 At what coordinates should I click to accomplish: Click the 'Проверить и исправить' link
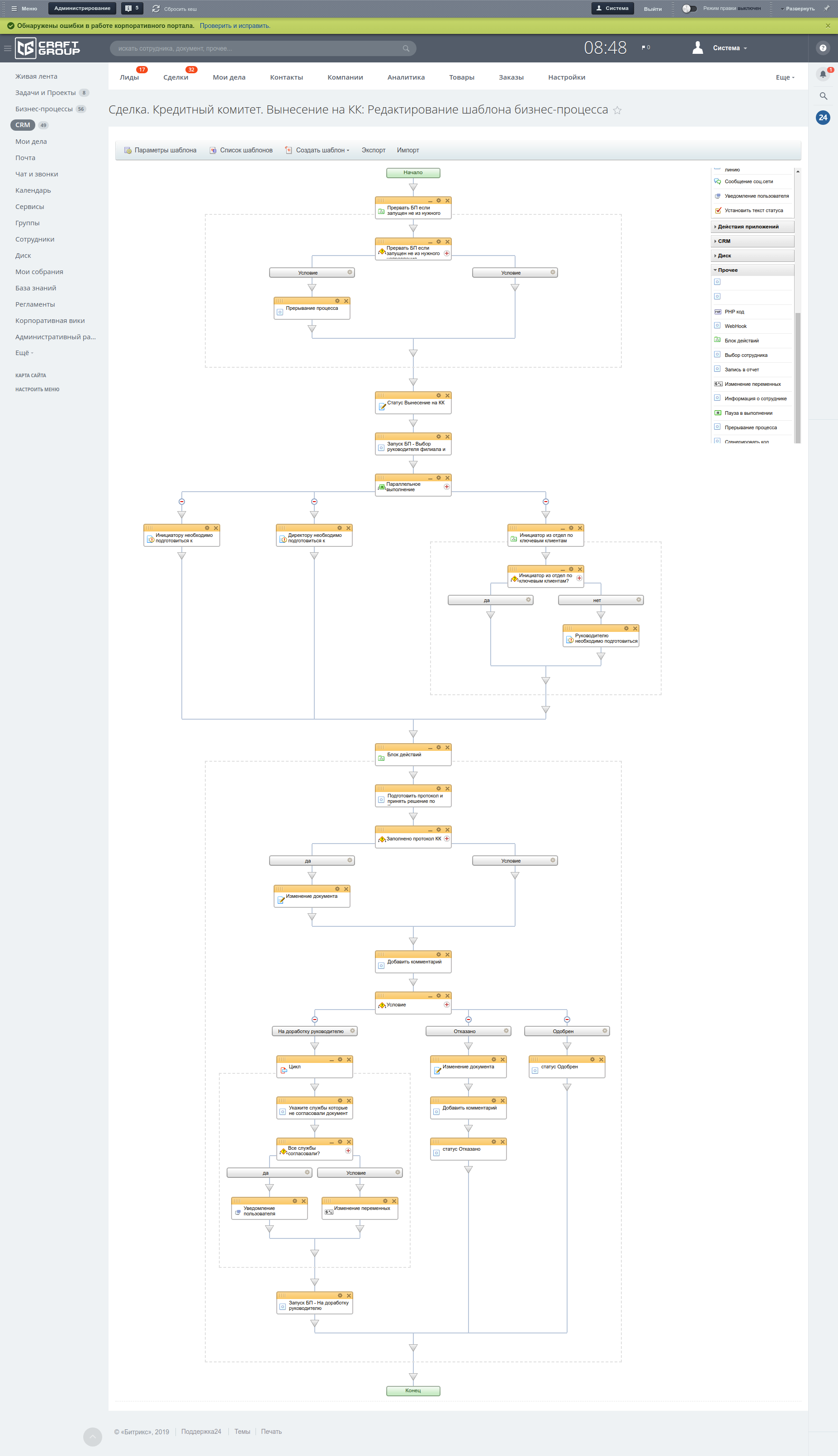[x=235, y=26]
